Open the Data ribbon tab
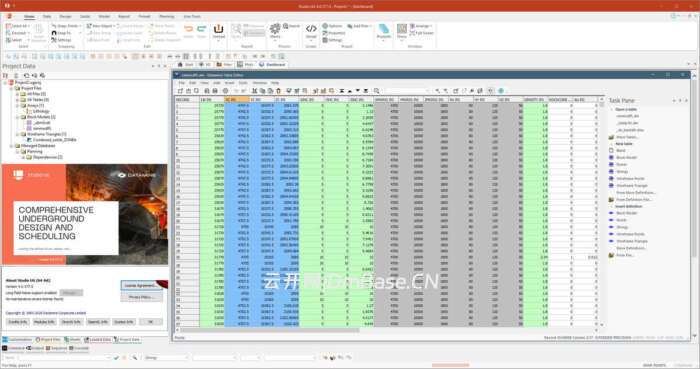 click(47, 17)
